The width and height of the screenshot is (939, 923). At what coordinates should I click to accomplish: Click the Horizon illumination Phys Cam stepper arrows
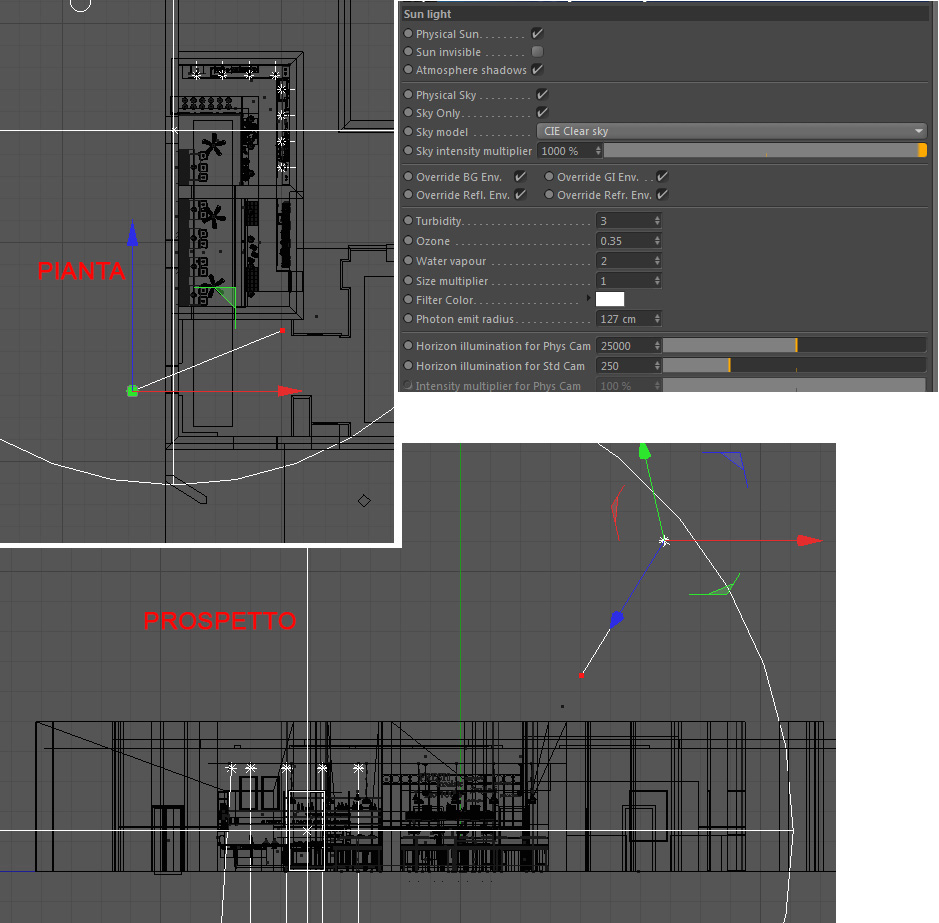click(657, 346)
